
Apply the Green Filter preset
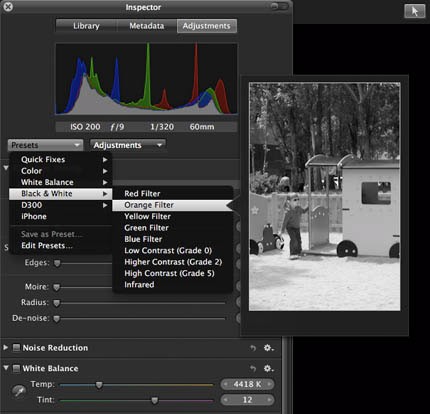click(x=173, y=228)
